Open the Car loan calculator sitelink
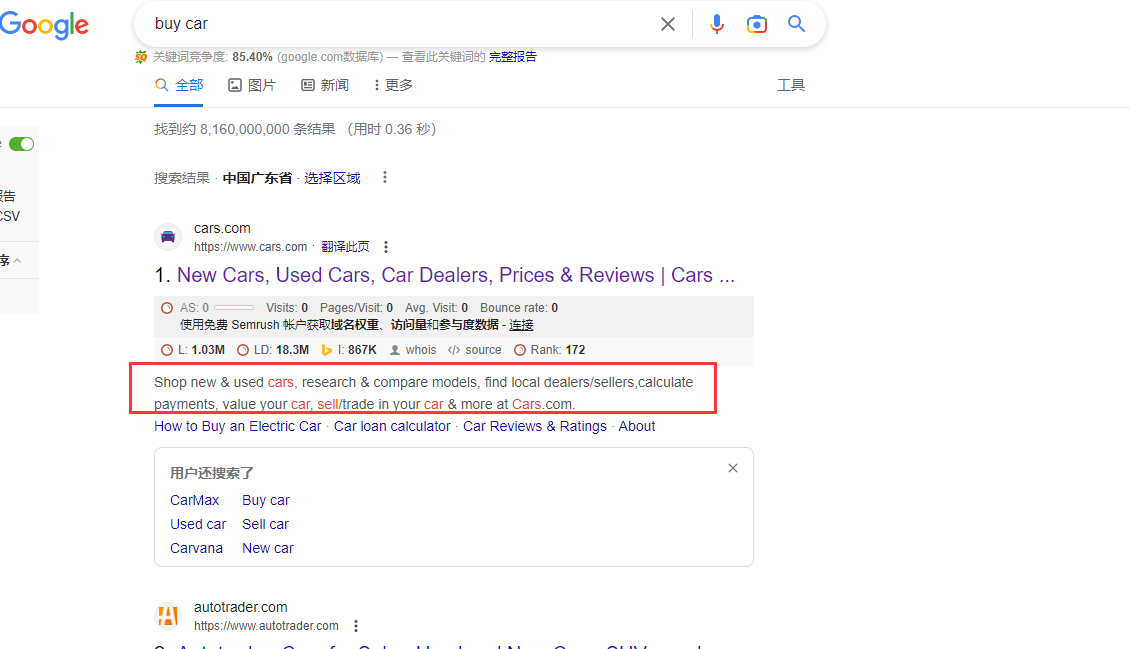This screenshot has width=1130, height=649. point(392,426)
